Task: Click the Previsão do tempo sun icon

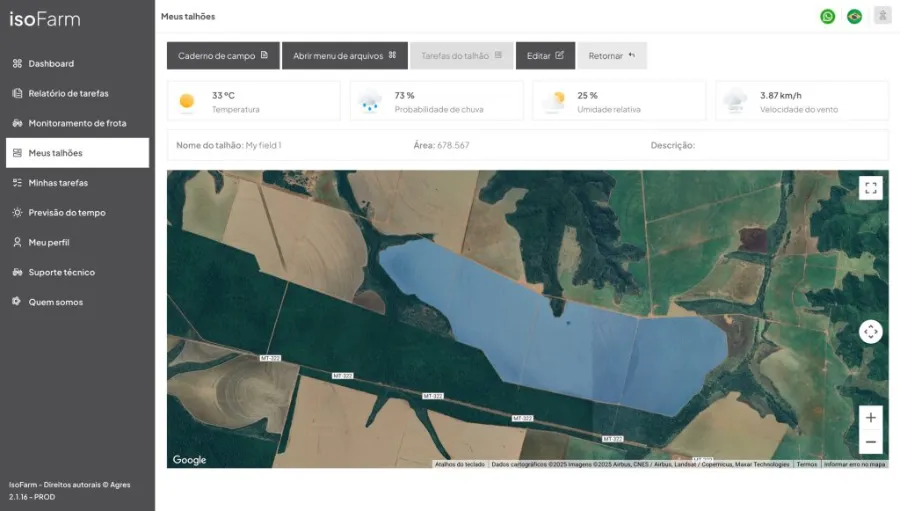Action: (x=17, y=213)
